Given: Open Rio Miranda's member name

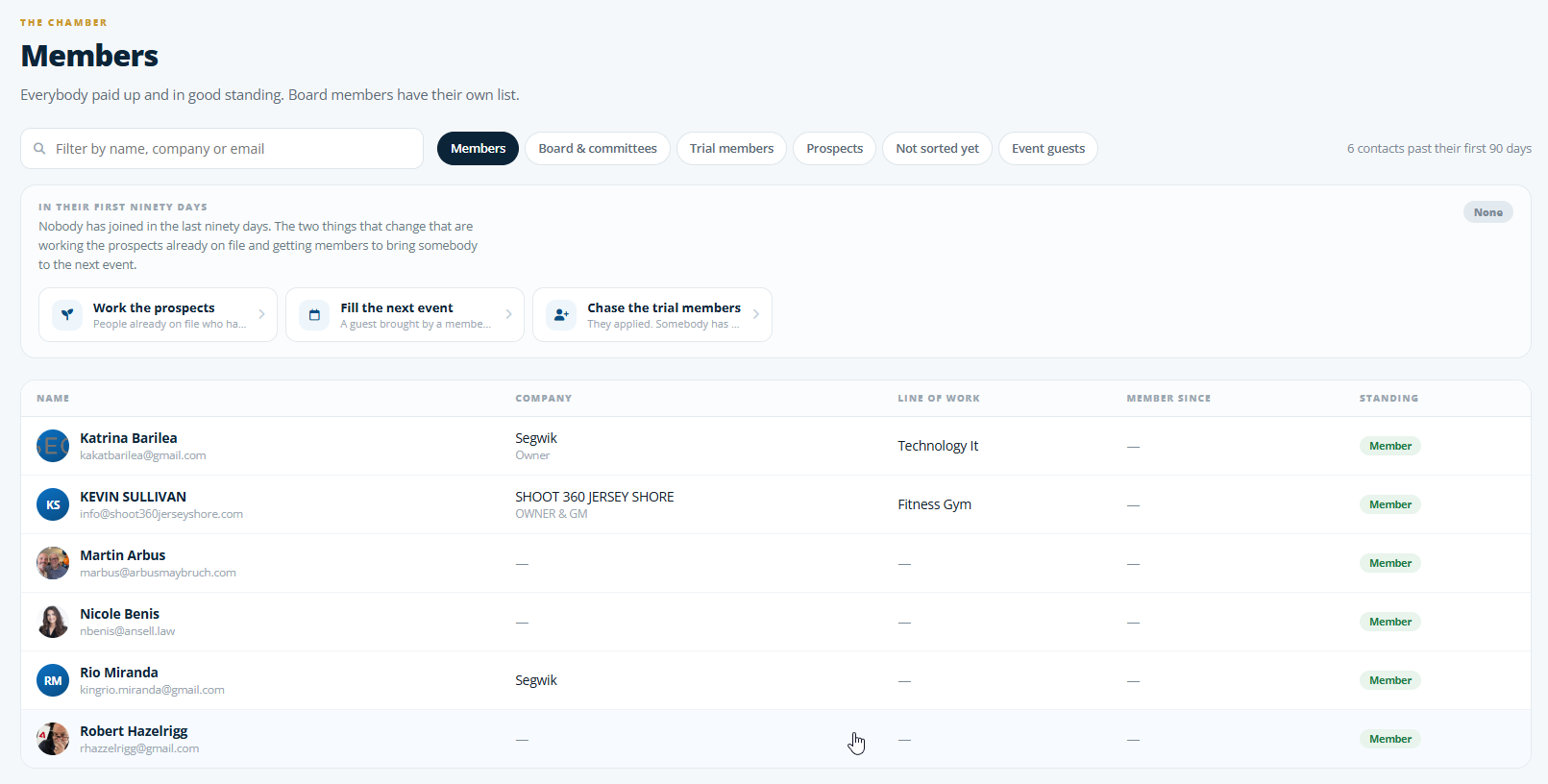Looking at the screenshot, I should point(119,673).
